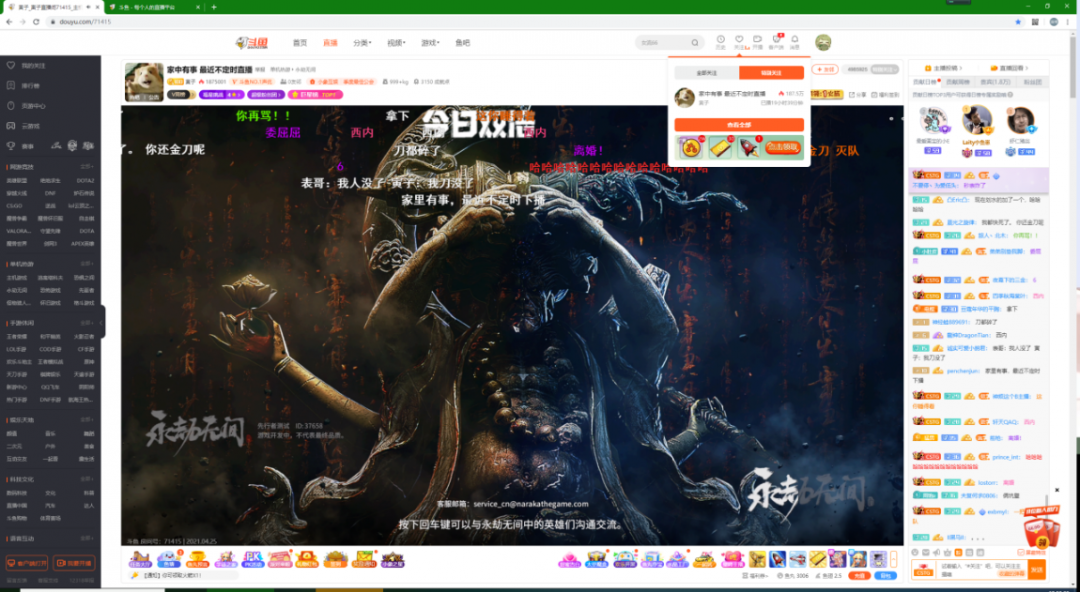Viewport: 1080px width, 592px height.
Task: Click the rocket gift in follow popup
Action: pyautogui.click(x=748, y=147)
